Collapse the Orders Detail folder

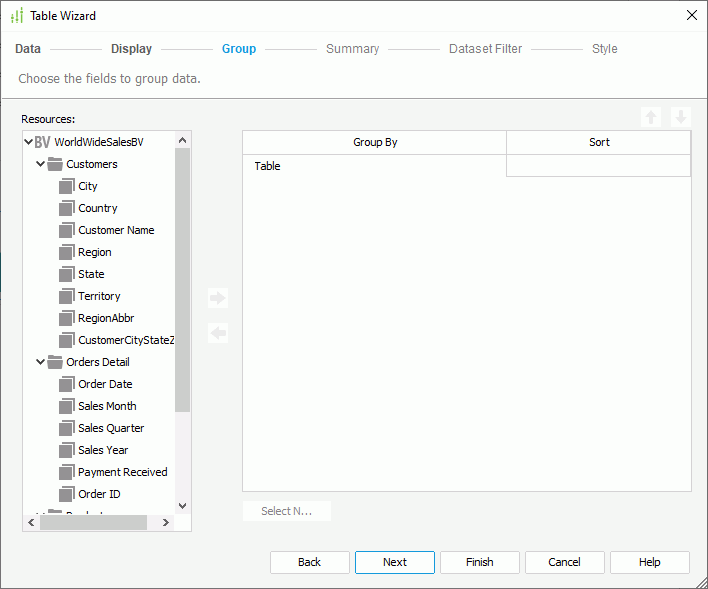point(41,362)
